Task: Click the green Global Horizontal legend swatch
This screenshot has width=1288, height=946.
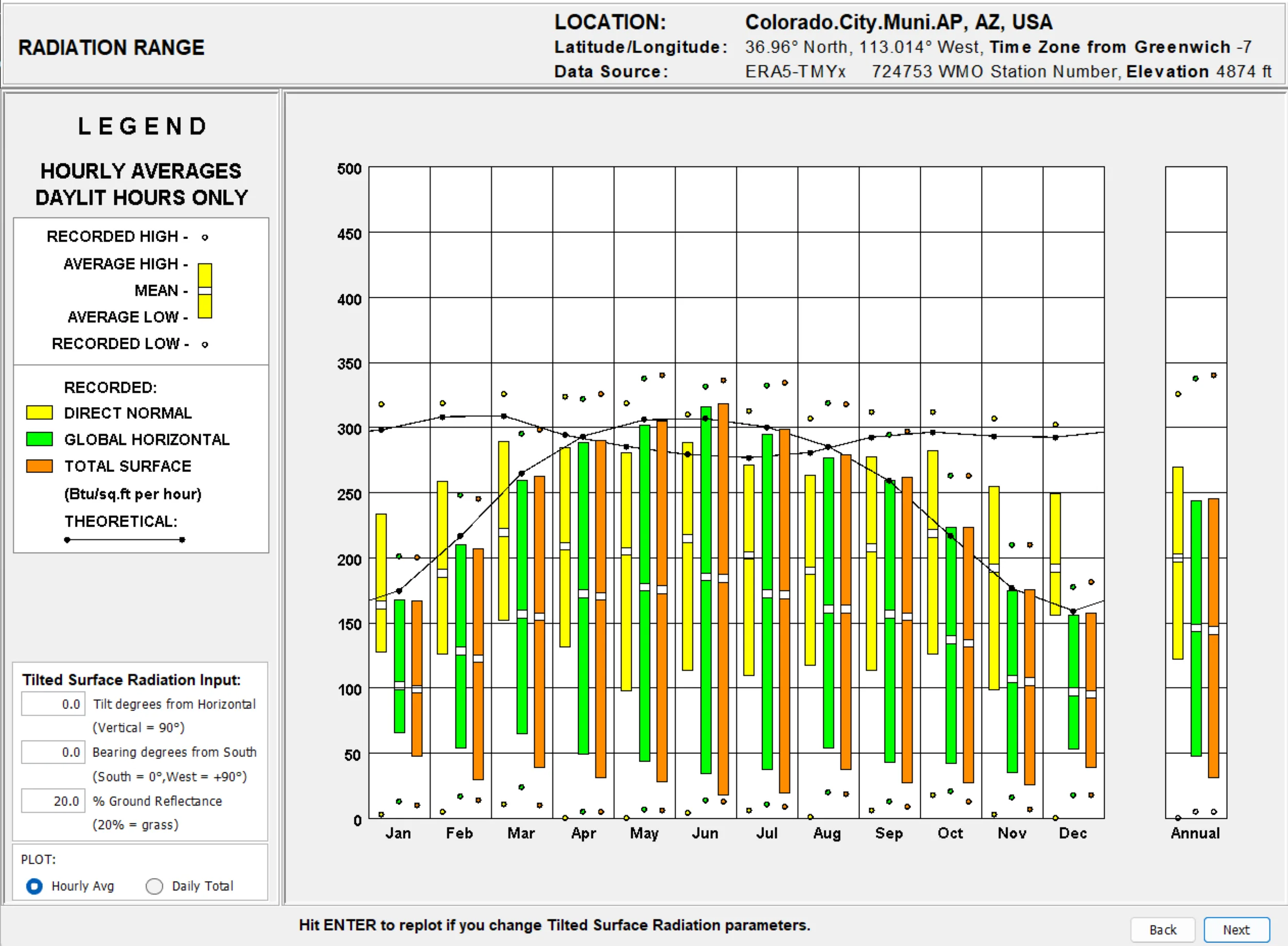Action: 40,439
